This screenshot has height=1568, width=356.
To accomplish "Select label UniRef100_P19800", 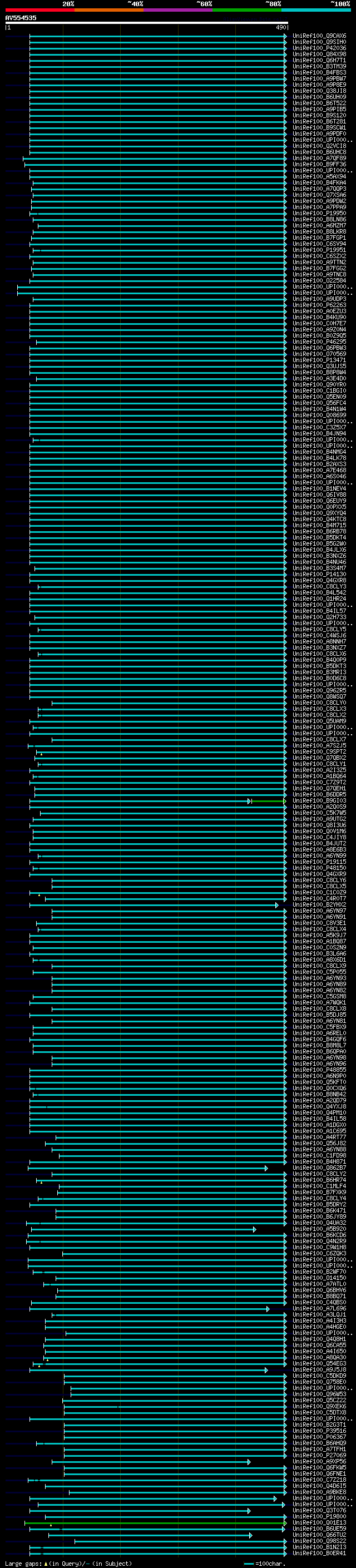I will click(x=319, y=1517).
